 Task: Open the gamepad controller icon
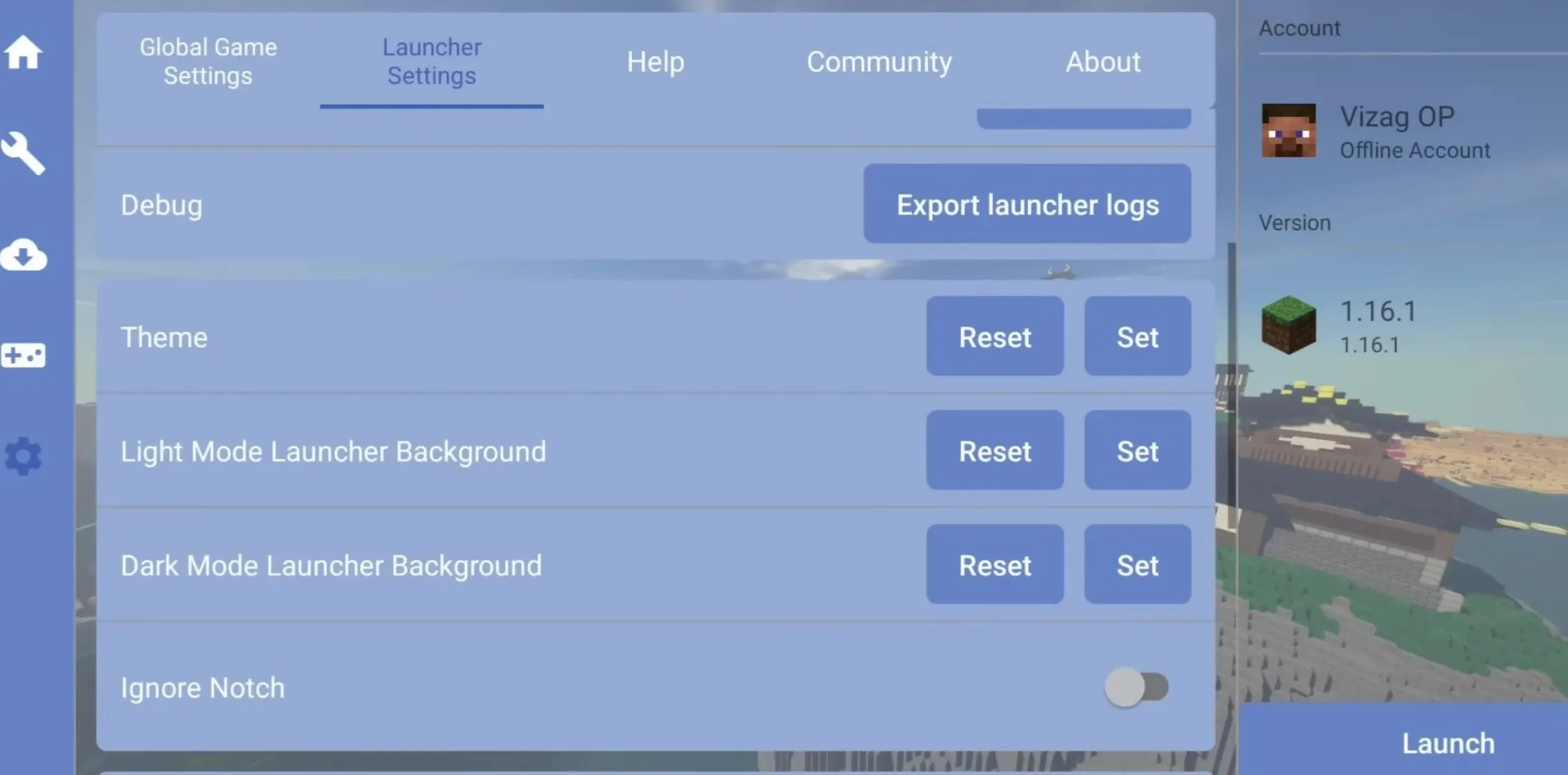(x=23, y=355)
